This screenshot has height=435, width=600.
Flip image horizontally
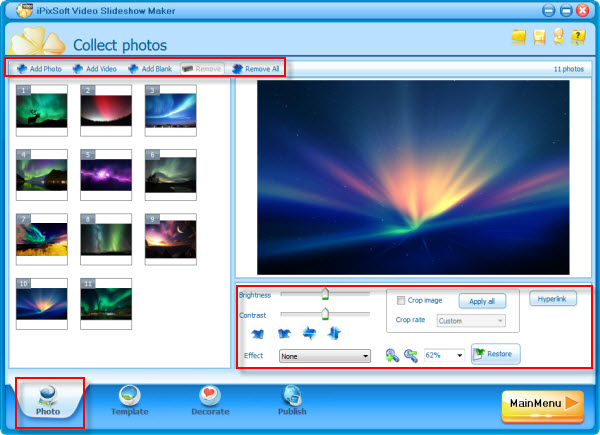coord(309,333)
